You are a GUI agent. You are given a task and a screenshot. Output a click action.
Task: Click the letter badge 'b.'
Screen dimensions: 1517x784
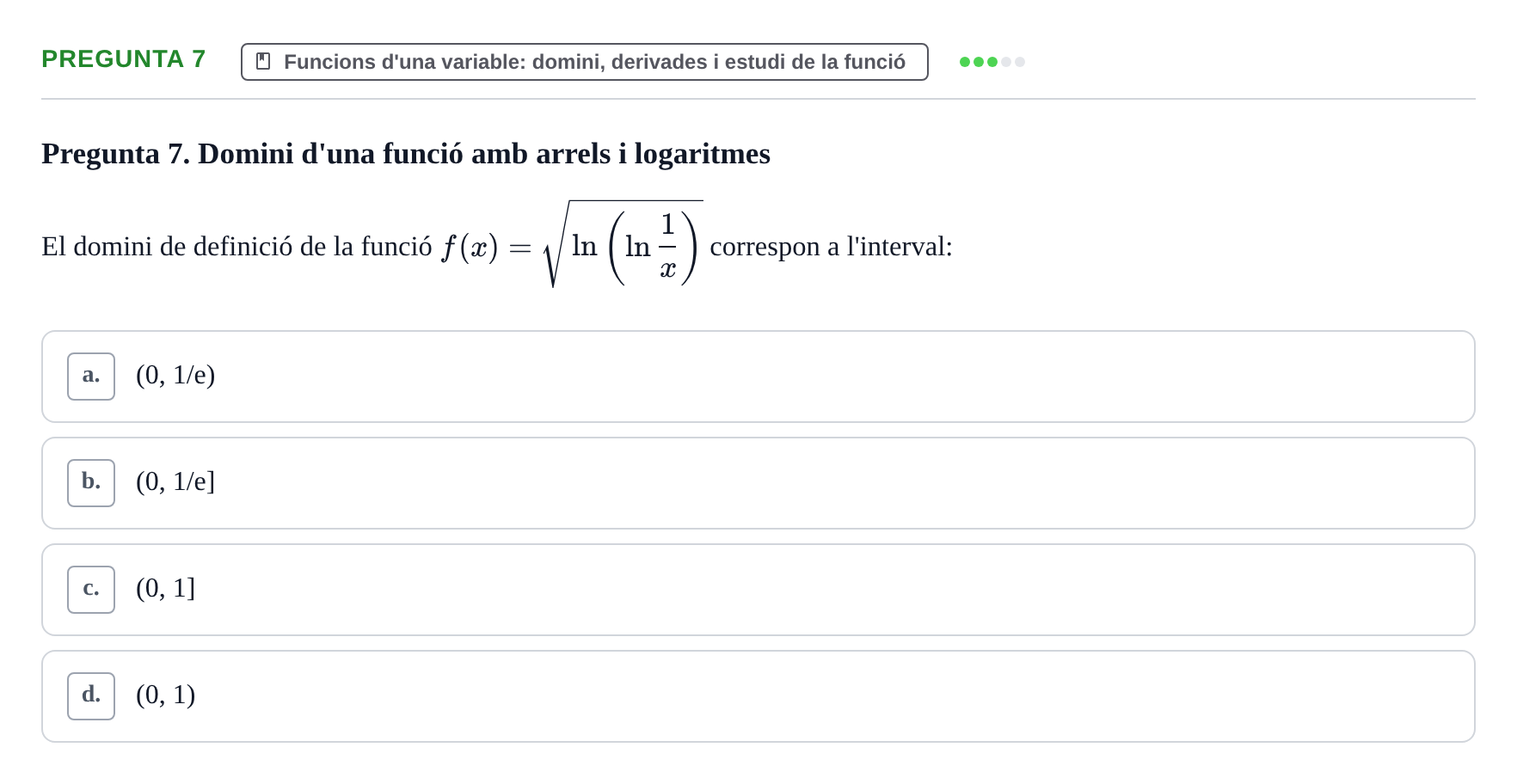pyautogui.click(x=91, y=483)
